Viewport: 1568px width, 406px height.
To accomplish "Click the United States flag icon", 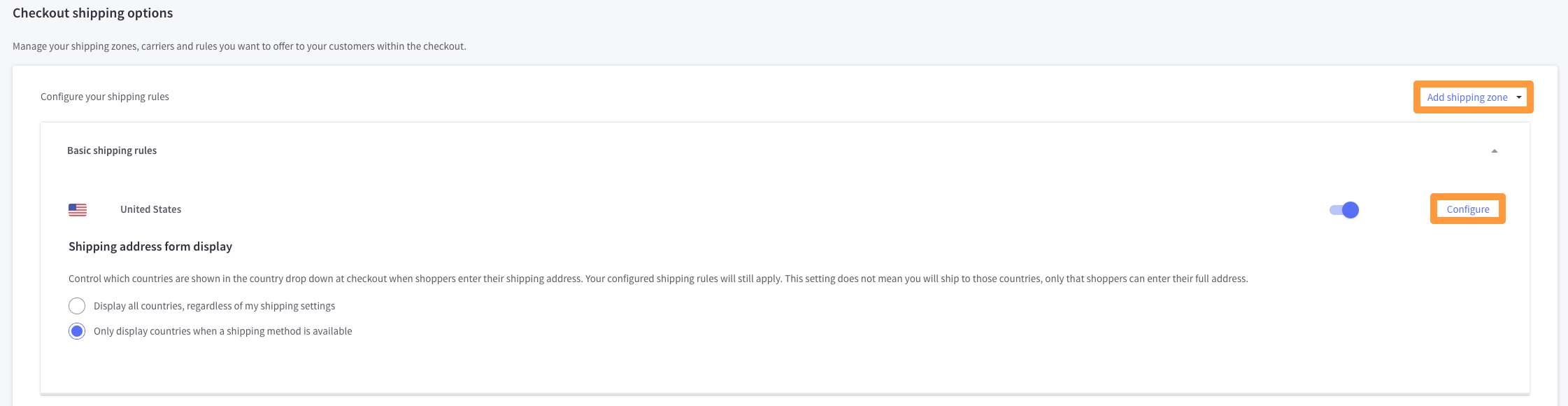I will pyautogui.click(x=77, y=209).
